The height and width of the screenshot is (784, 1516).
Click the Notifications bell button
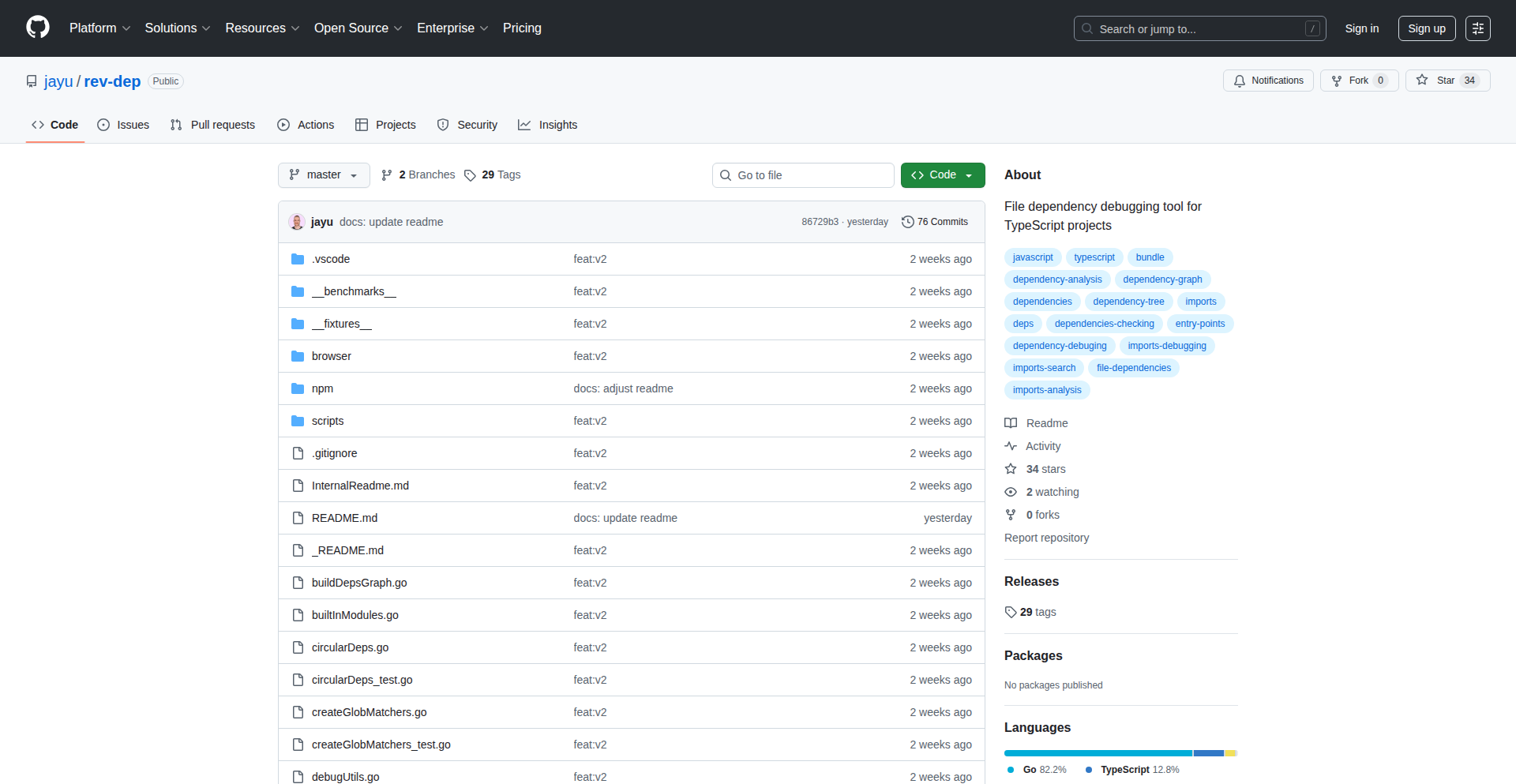(x=1268, y=81)
